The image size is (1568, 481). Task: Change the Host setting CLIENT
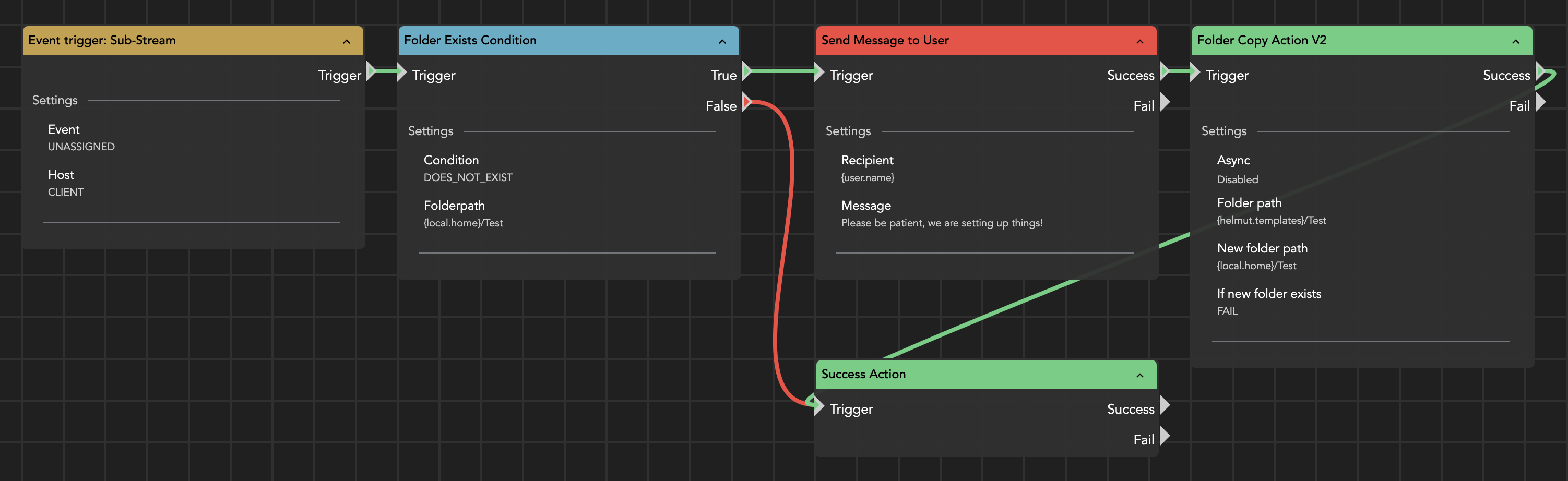coord(66,192)
